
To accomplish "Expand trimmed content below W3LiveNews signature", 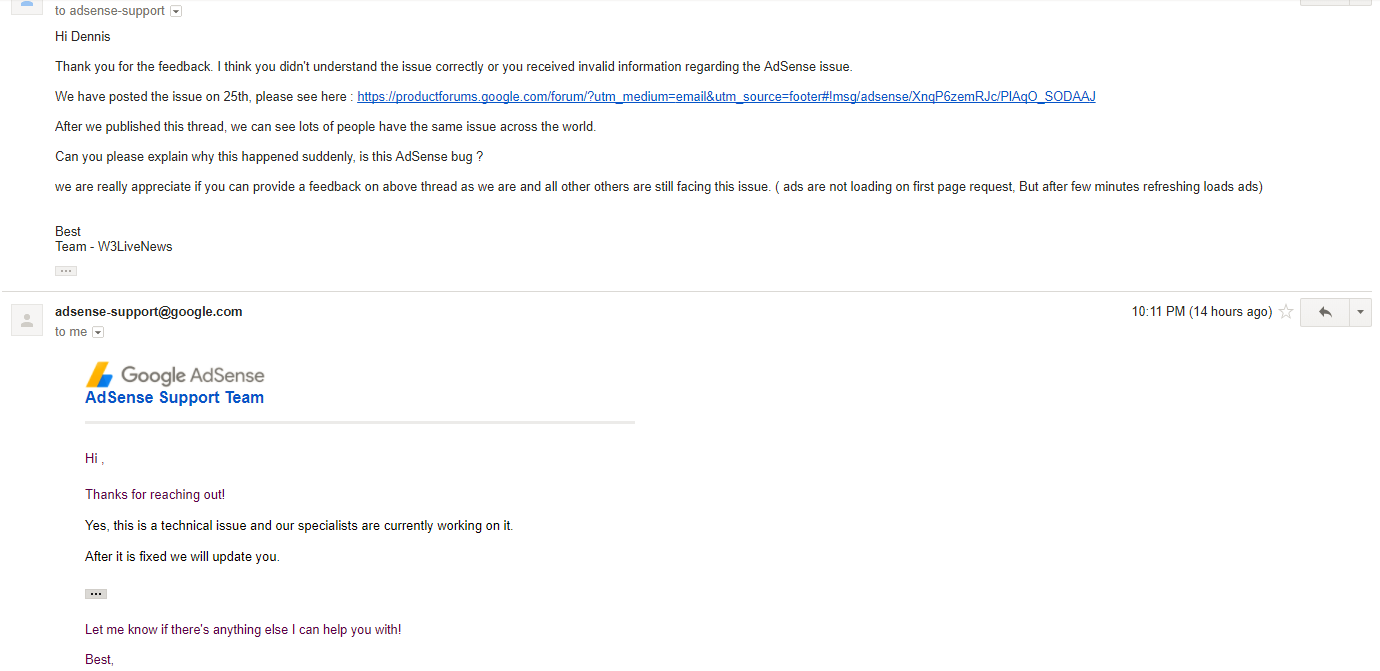I will (x=66, y=271).
